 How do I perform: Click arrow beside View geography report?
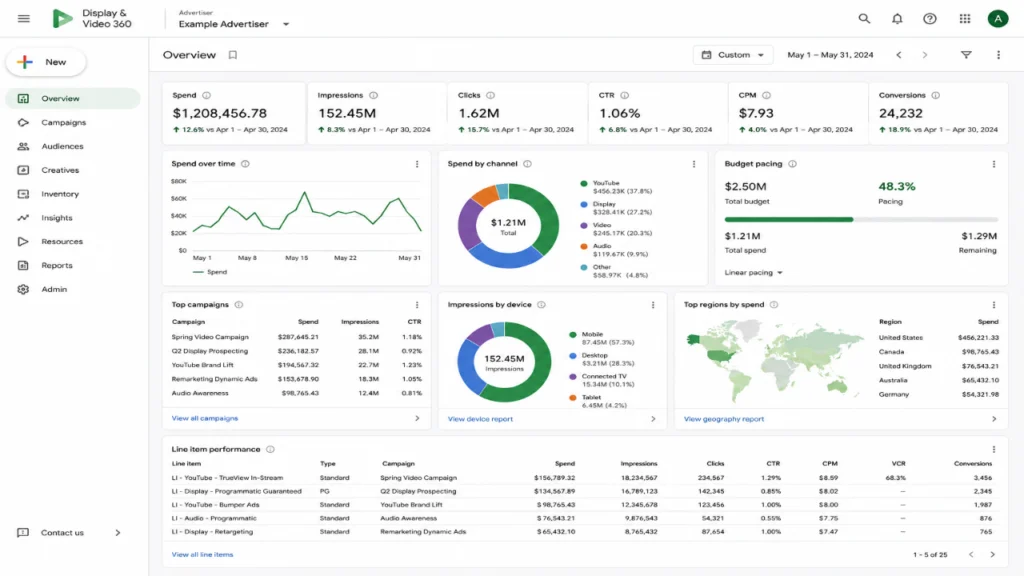pyautogui.click(x=993, y=419)
